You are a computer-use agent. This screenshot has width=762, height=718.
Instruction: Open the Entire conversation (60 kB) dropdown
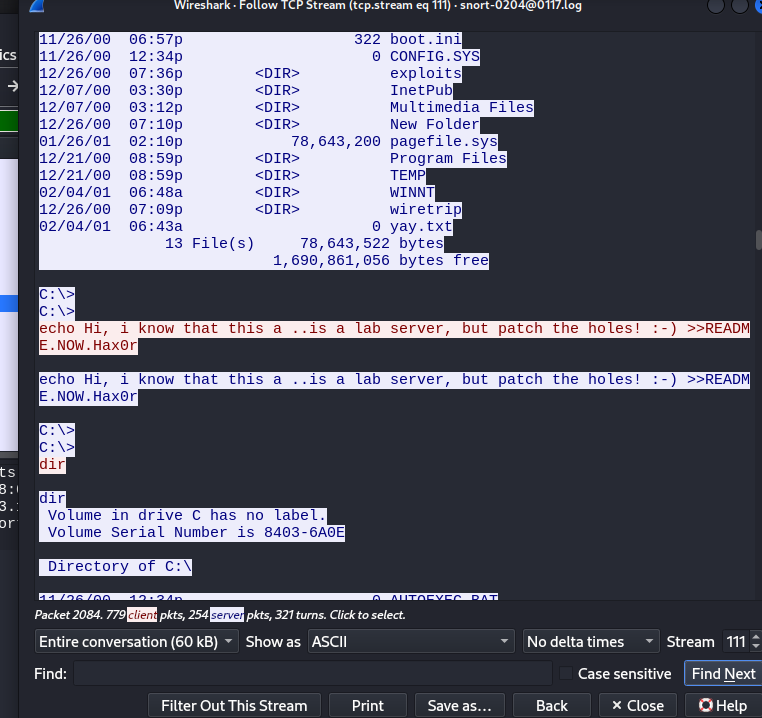coord(137,642)
